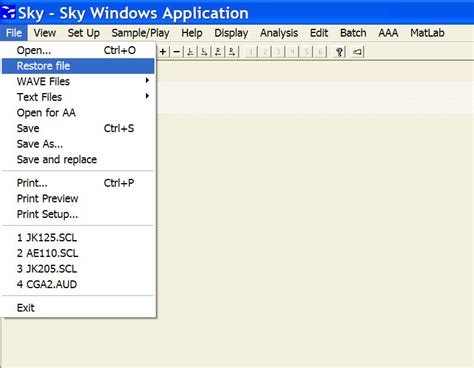Click the question-mark help icon
474x368 pixels.
point(339,52)
